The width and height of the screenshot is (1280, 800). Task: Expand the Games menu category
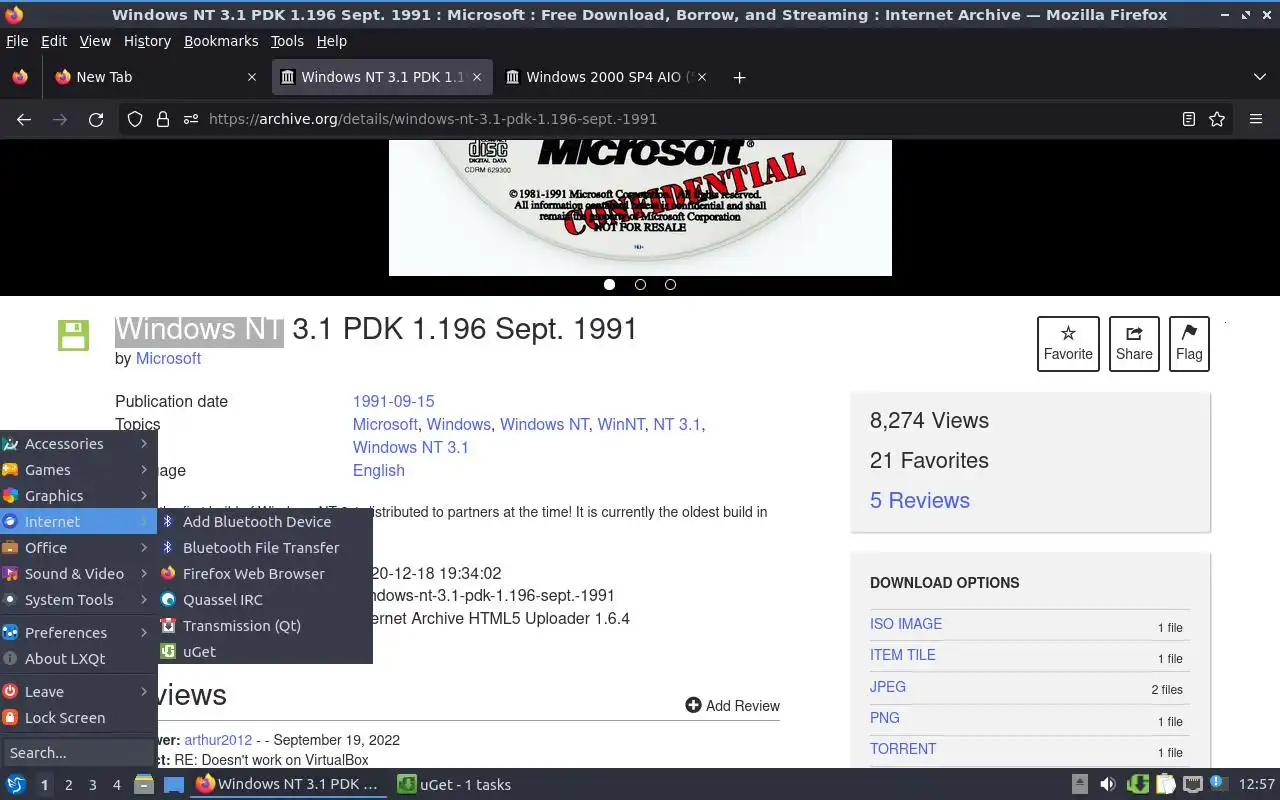[x=78, y=470]
